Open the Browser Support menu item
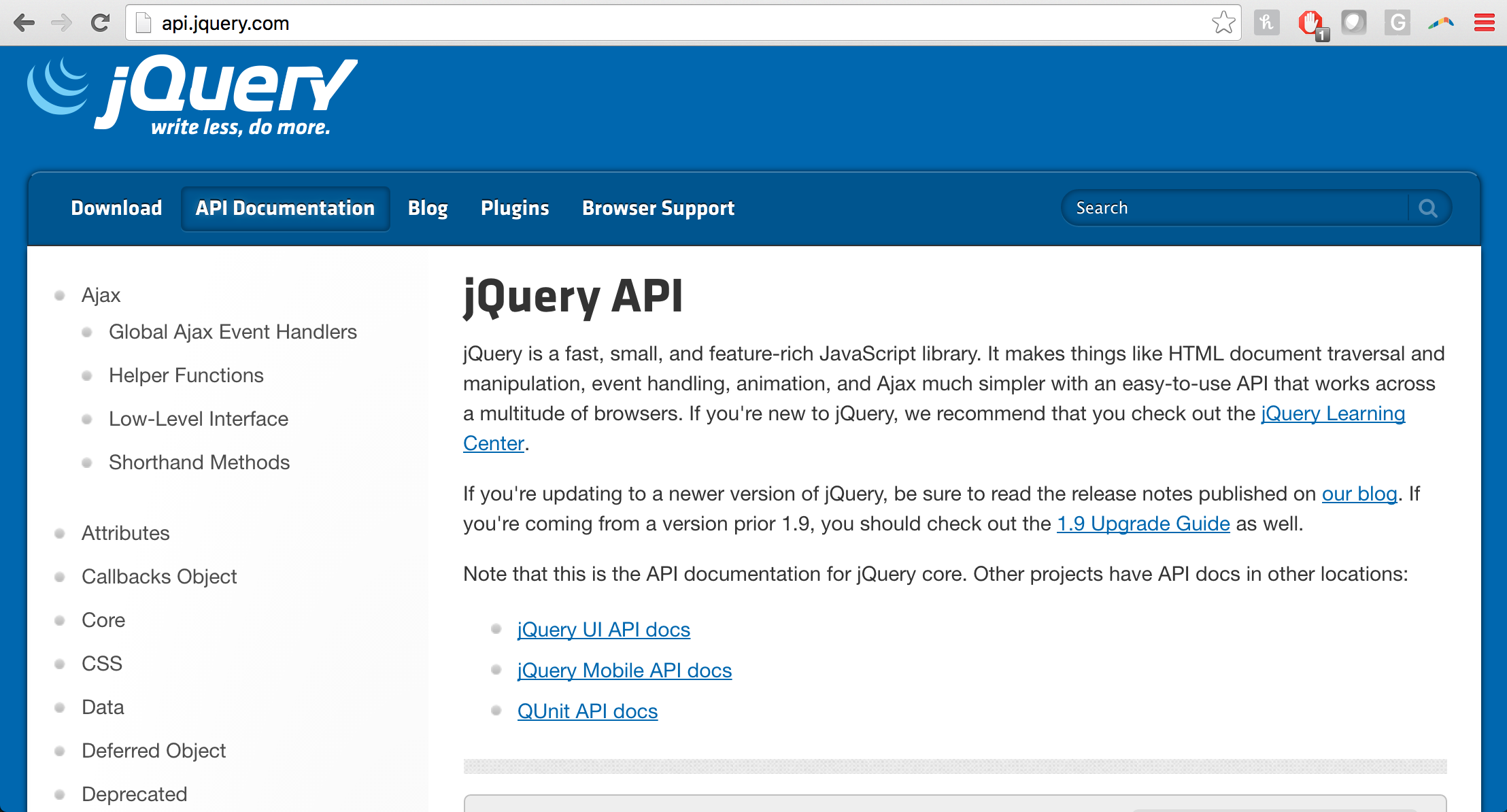 [x=658, y=208]
